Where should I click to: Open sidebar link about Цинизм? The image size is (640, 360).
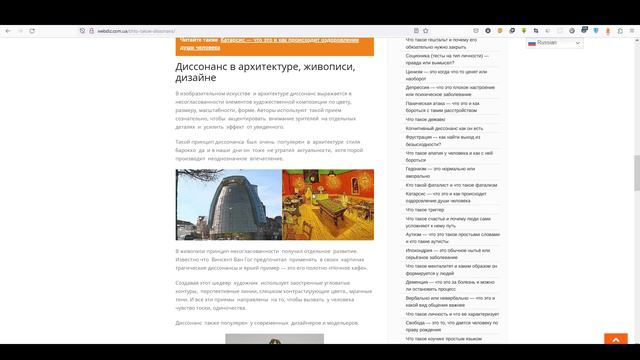446,75
